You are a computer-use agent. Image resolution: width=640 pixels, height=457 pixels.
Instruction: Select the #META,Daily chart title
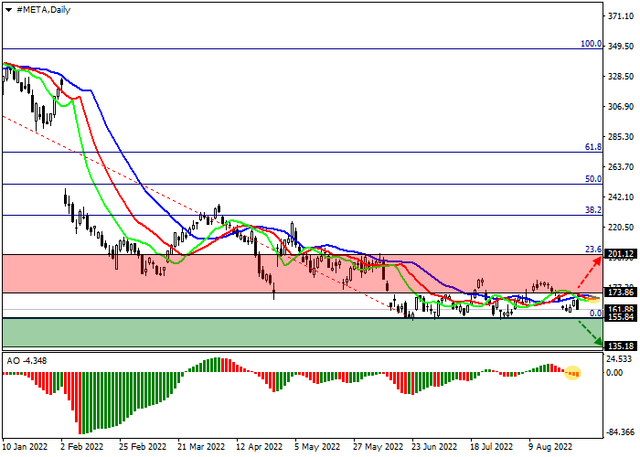[x=43, y=10]
